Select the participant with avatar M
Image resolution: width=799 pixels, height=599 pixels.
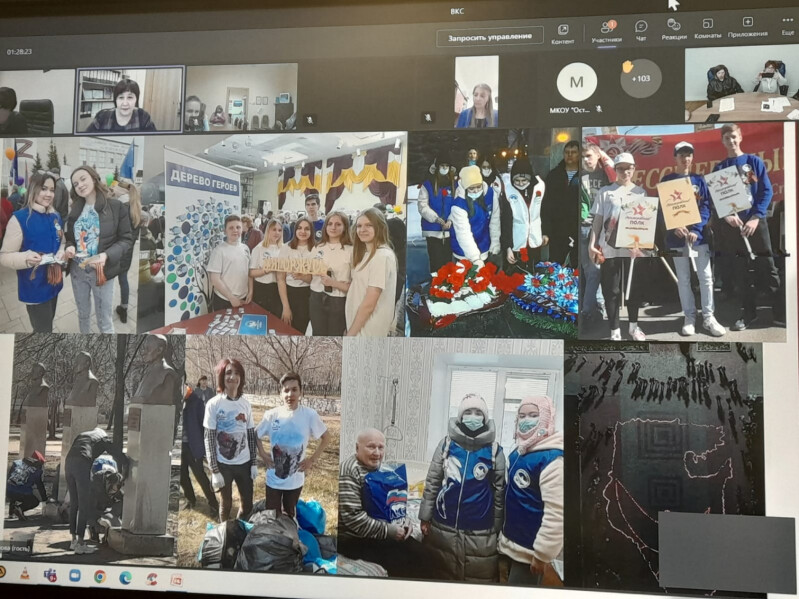pos(576,81)
